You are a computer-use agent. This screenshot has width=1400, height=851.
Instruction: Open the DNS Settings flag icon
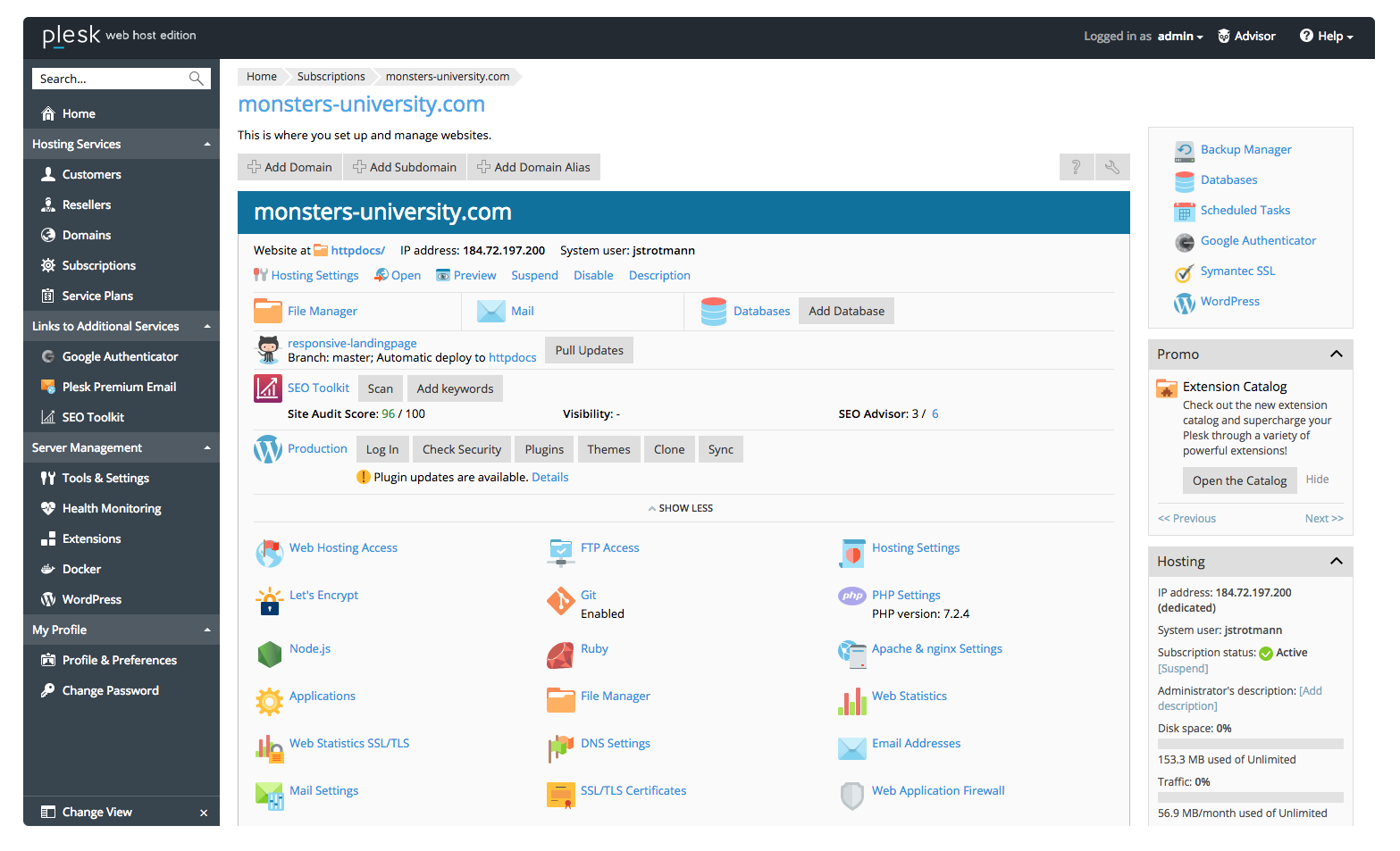pyautogui.click(x=561, y=749)
